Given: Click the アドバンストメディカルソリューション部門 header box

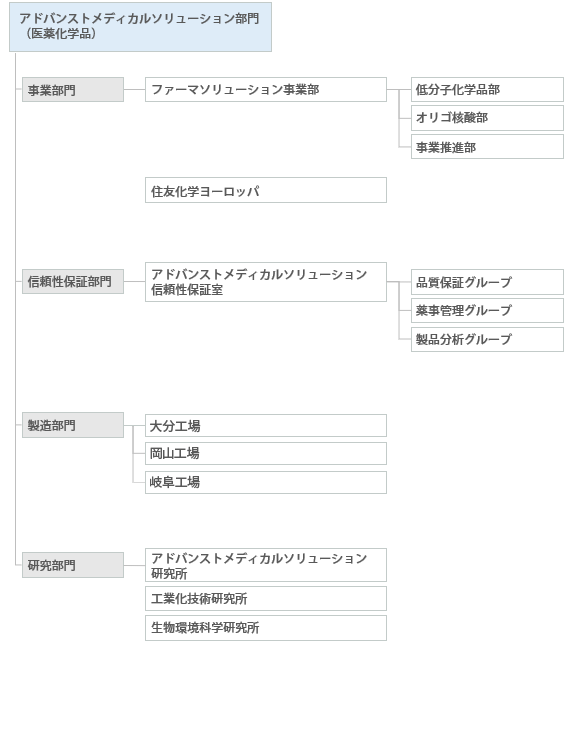Looking at the screenshot, I should tap(140, 27).
